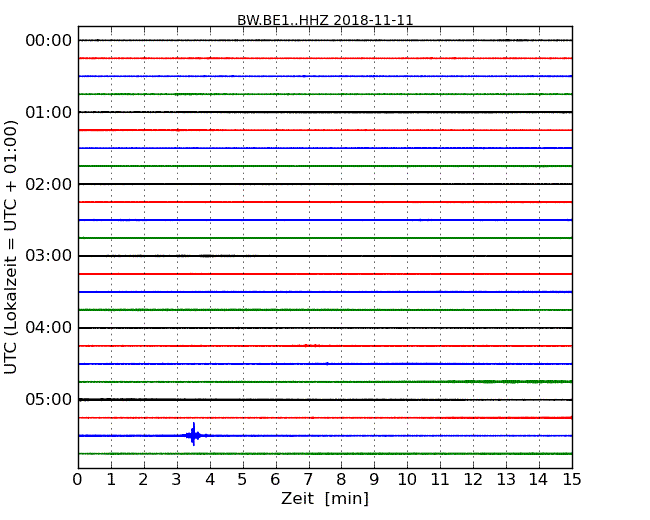
Task: Click x-axis tick label 9
Action: pyautogui.click(x=374, y=480)
